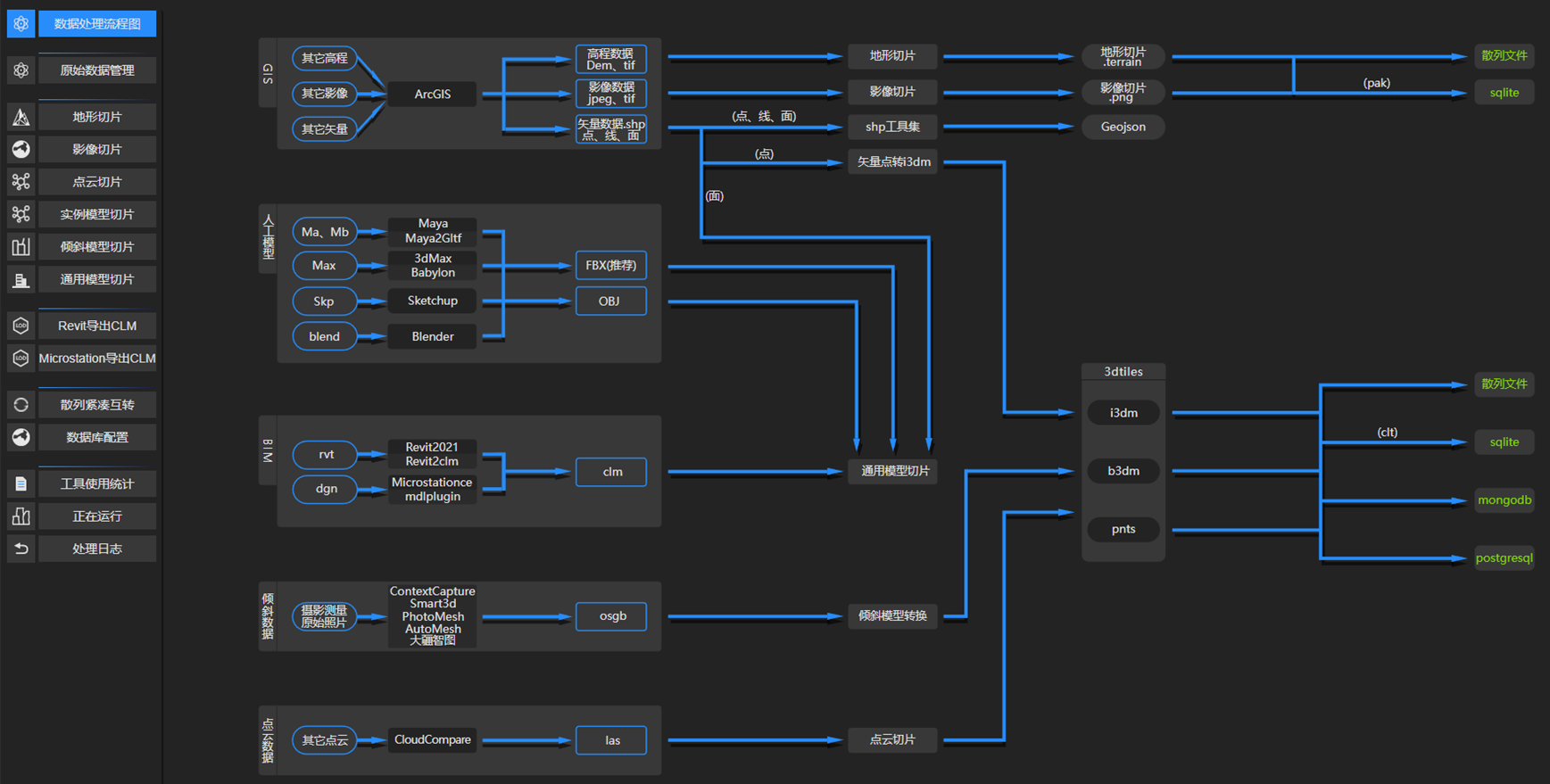The image size is (1550, 784).
Task: Click the 点云切片 icon in sidebar
Action: (21, 182)
